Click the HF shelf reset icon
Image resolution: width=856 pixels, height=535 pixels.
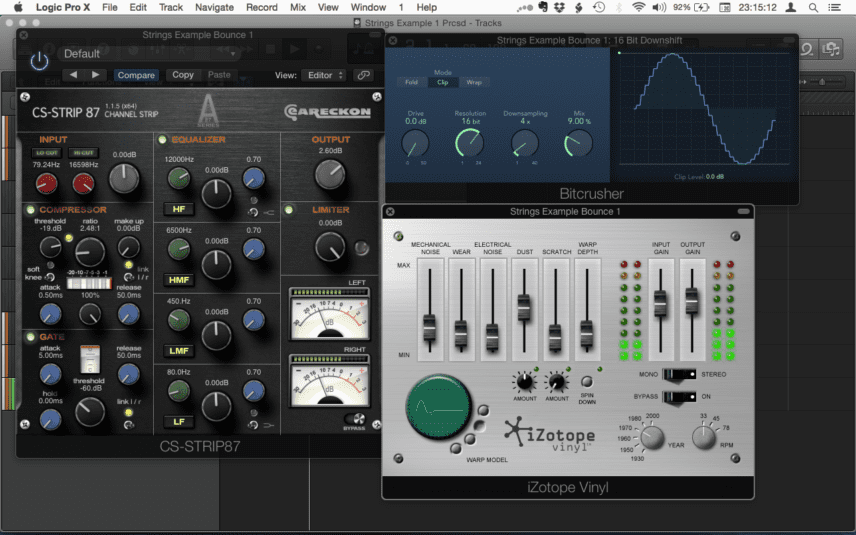(253, 212)
